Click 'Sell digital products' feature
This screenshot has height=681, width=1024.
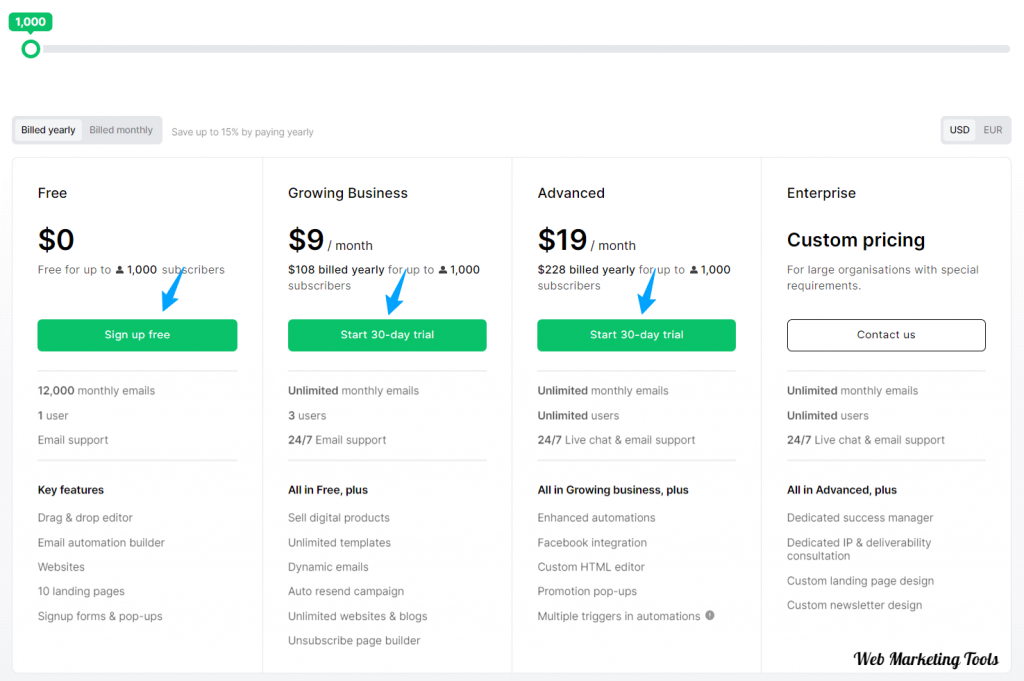click(339, 518)
